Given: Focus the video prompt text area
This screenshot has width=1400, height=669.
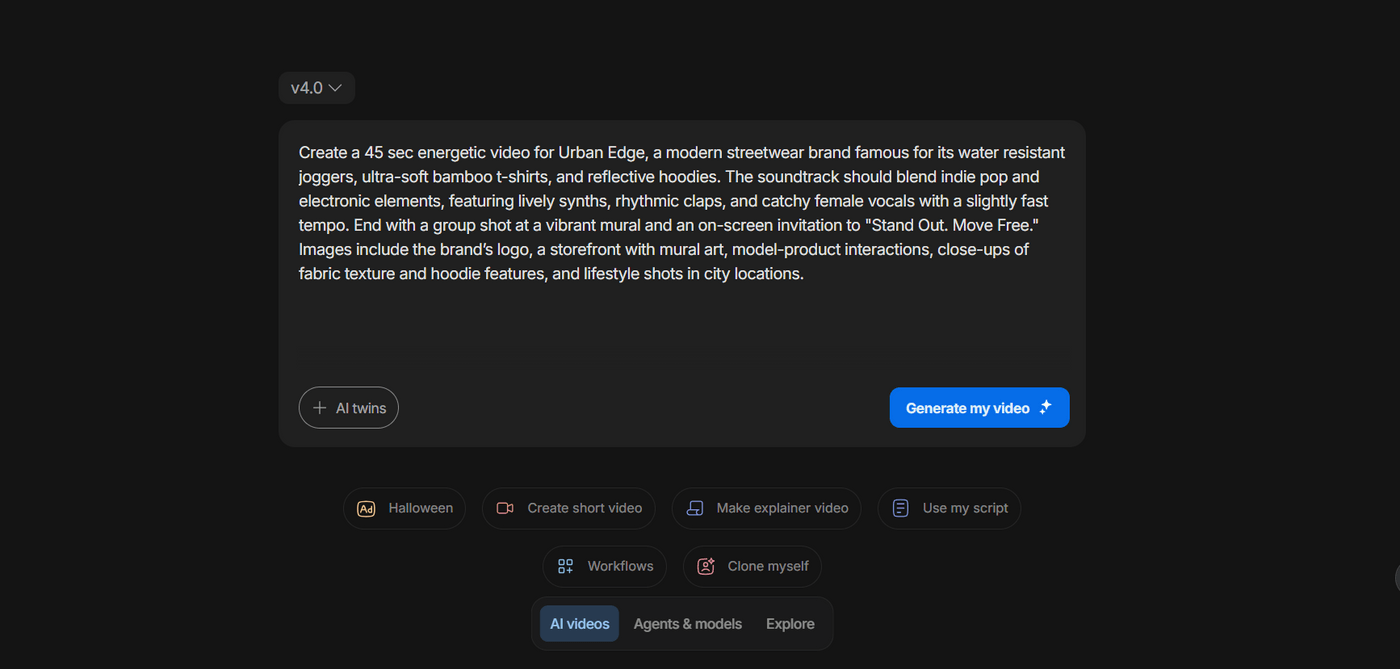Looking at the screenshot, I should tap(682, 320).
